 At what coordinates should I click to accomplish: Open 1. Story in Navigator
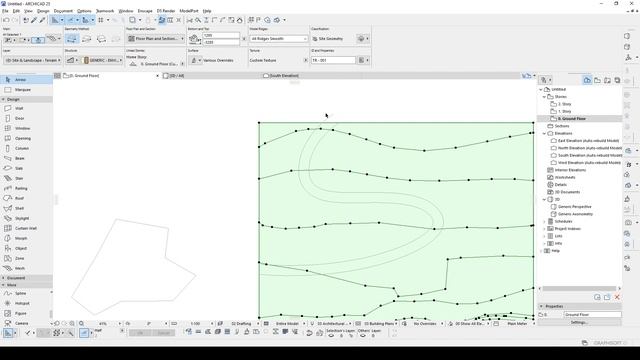tap(564, 111)
